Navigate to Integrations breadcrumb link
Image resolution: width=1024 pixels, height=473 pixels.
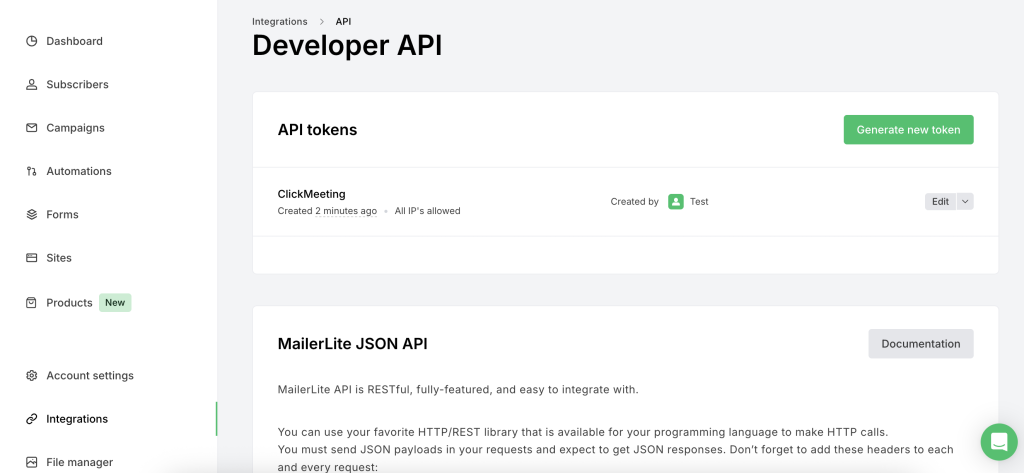pyautogui.click(x=280, y=21)
